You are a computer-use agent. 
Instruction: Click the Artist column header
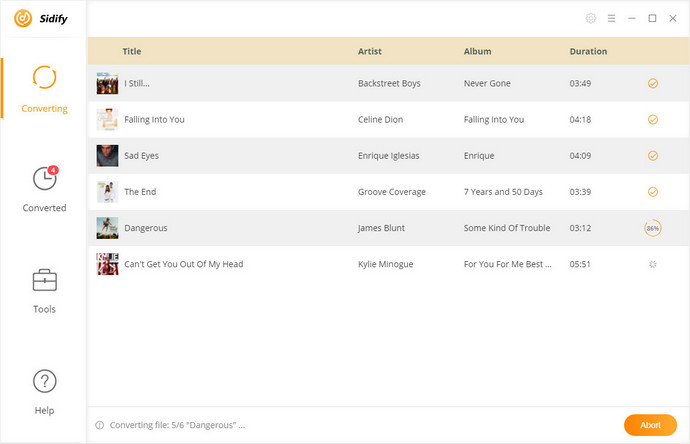coord(370,51)
